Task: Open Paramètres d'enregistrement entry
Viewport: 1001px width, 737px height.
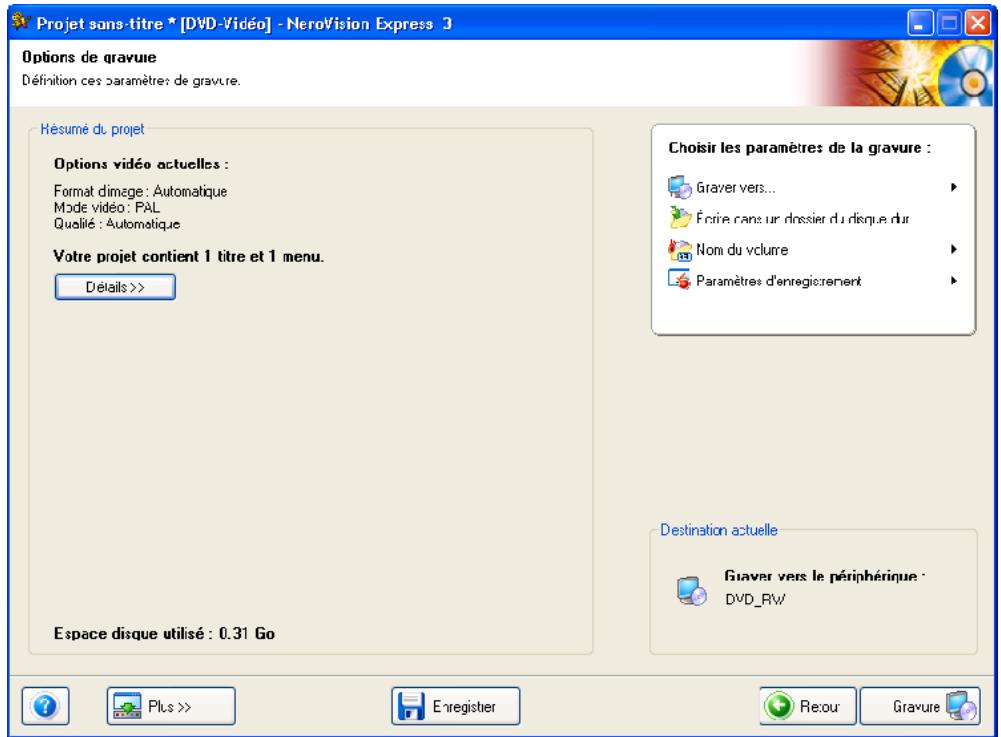Action: point(813,280)
